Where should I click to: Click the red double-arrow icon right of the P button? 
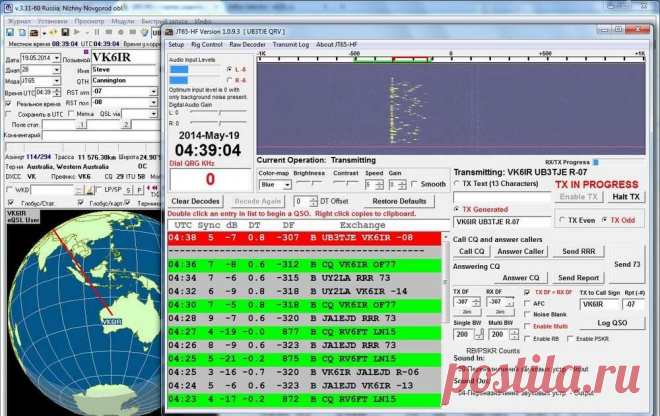[x=154, y=188]
